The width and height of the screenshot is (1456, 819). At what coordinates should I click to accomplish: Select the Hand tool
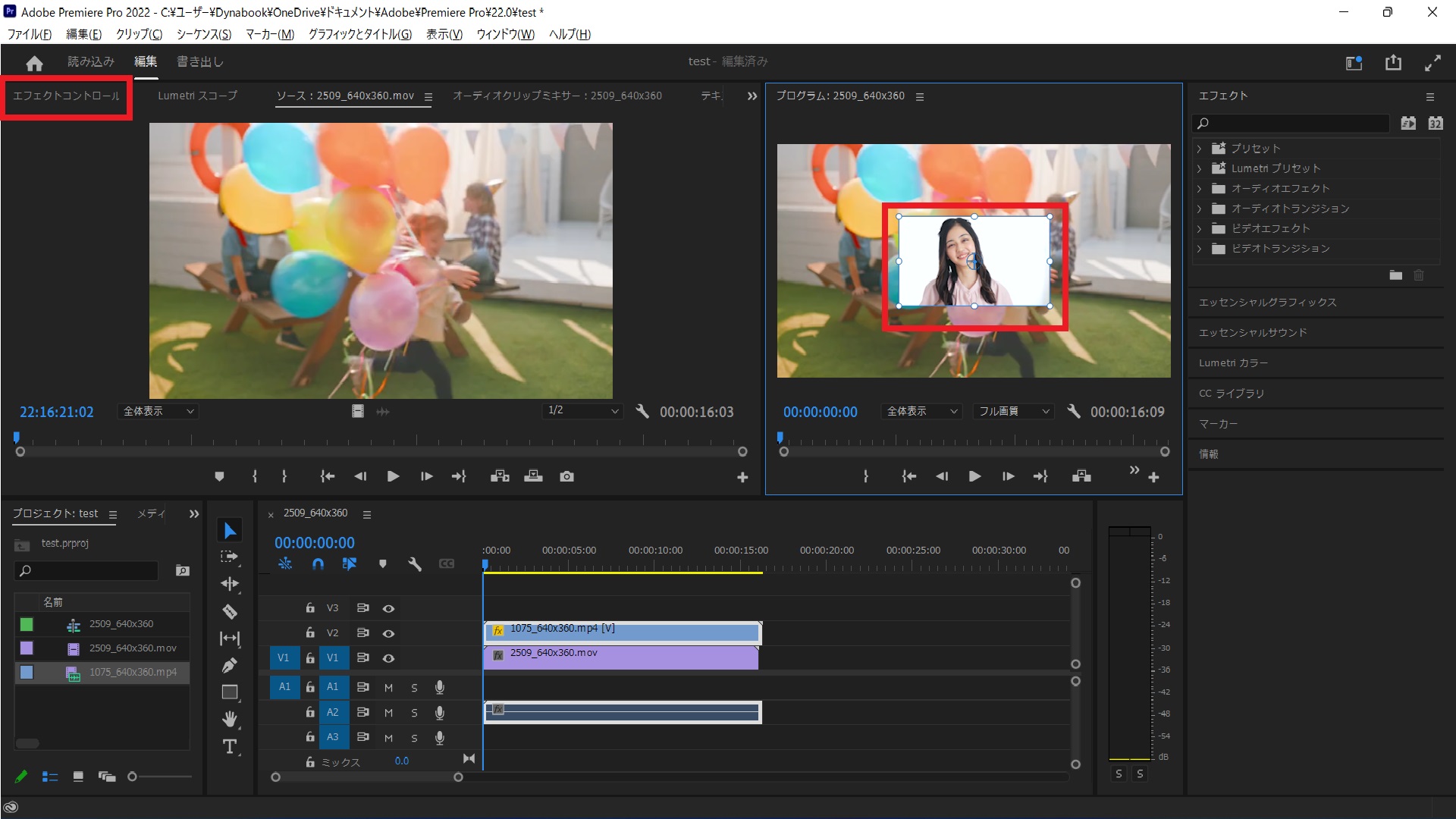pos(230,719)
